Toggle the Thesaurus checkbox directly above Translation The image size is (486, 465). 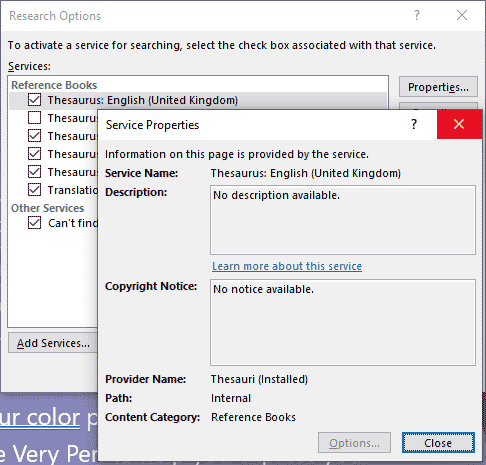(x=34, y=172)
